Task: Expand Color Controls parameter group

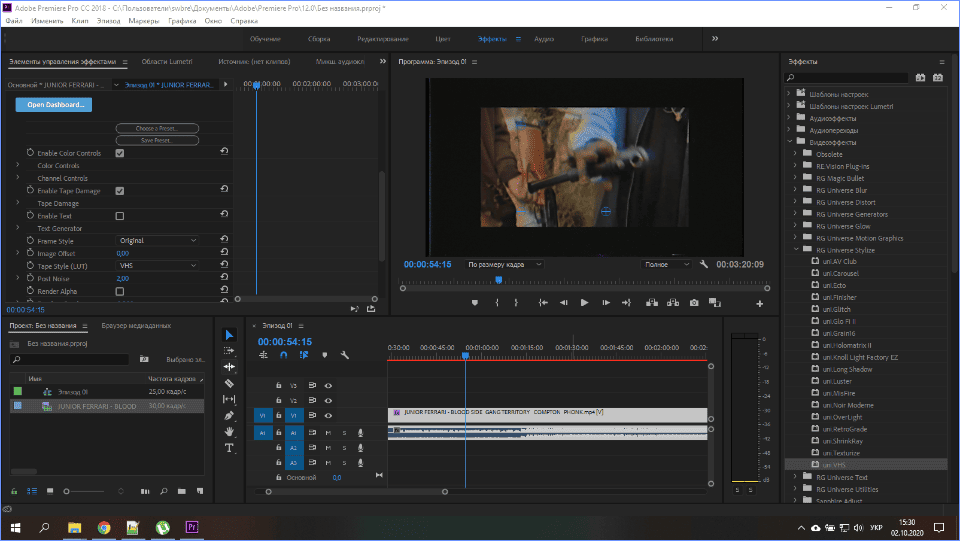Action: 18,165
